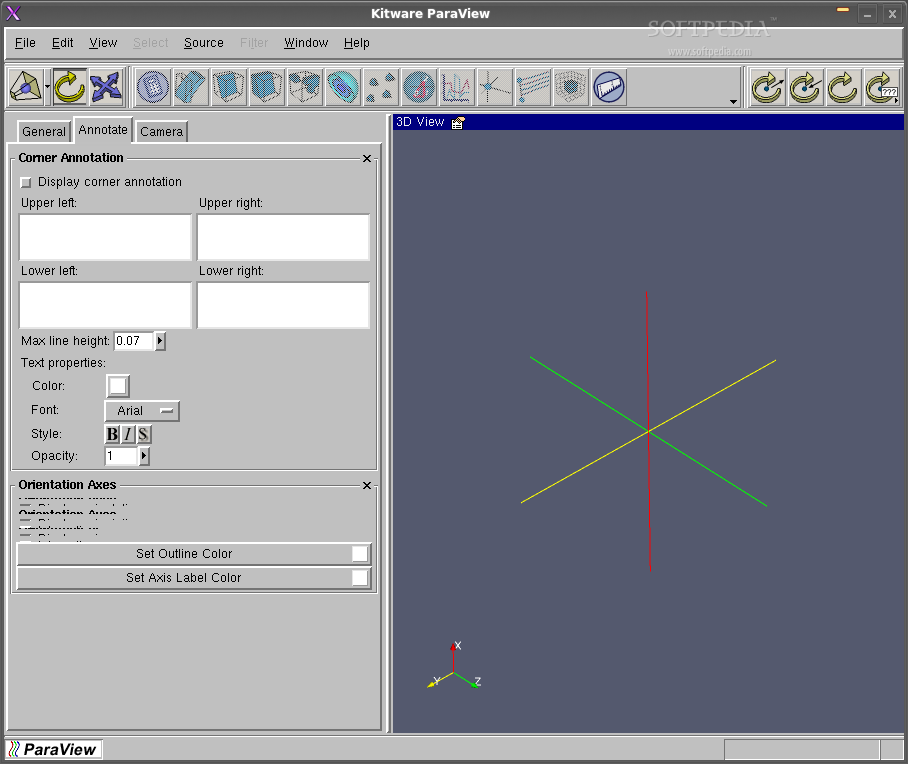Open the 3D view icon dropdown arrow
This screenshot has width=908, height=764.
click(x=47, y=87)
